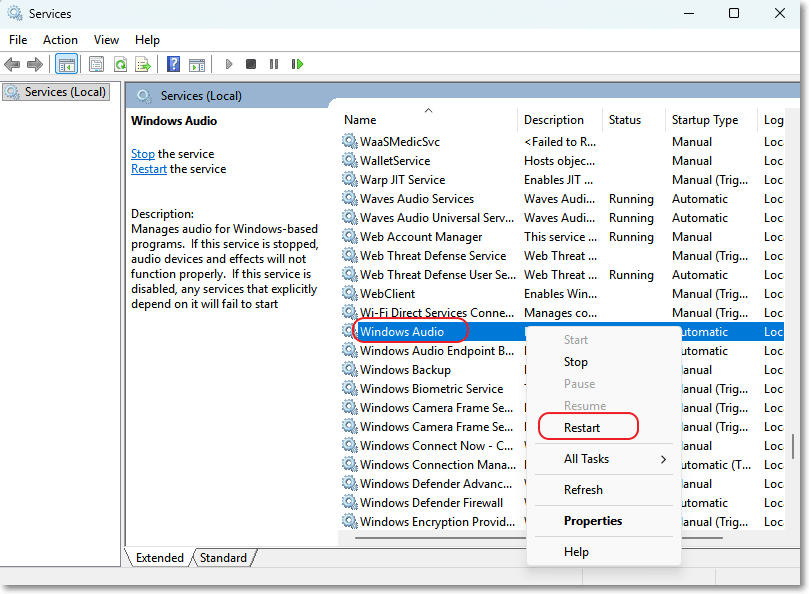The height and width of the screenshot is (594, 809).
Task: Click the Services app icon in title bar
Action: [15, 13]
